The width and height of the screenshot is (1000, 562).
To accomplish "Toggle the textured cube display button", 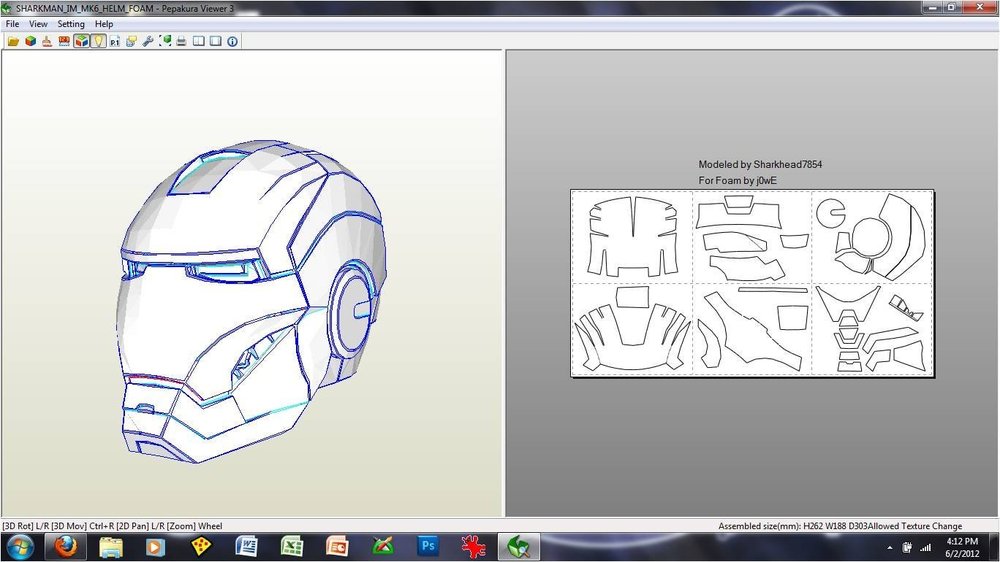I will tap(81, 41).
